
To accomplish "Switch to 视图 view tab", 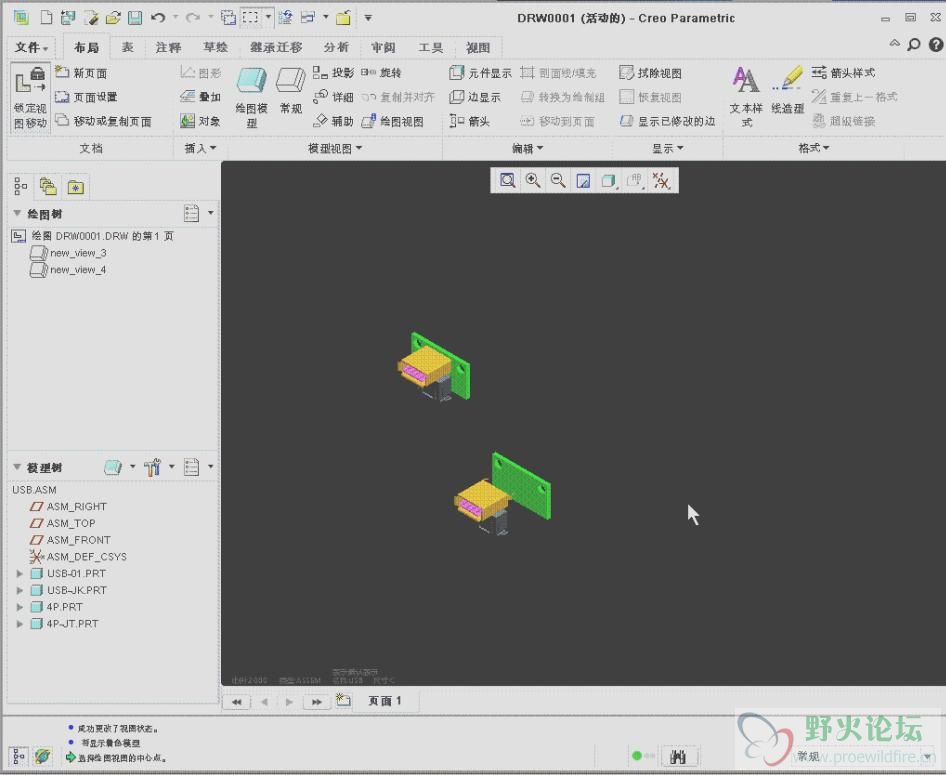I will coord(478,47).
